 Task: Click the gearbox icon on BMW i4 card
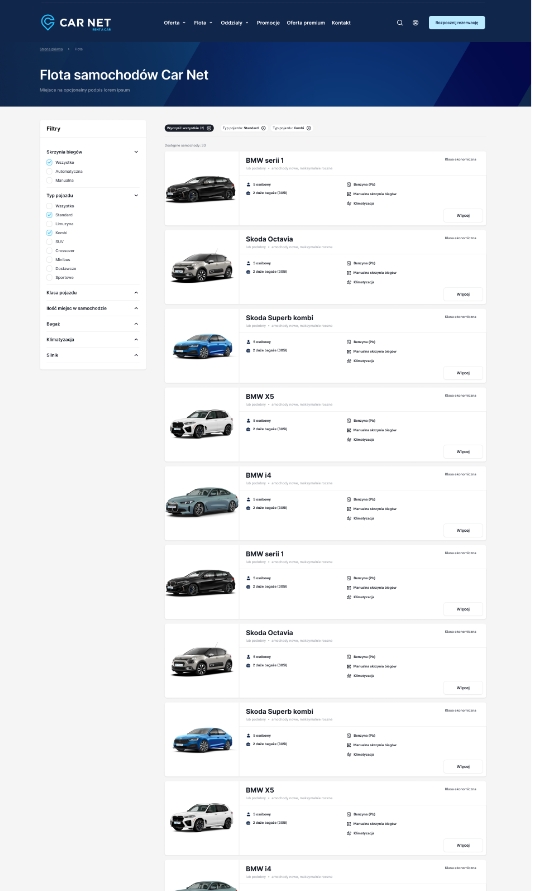tap(349, 509)
